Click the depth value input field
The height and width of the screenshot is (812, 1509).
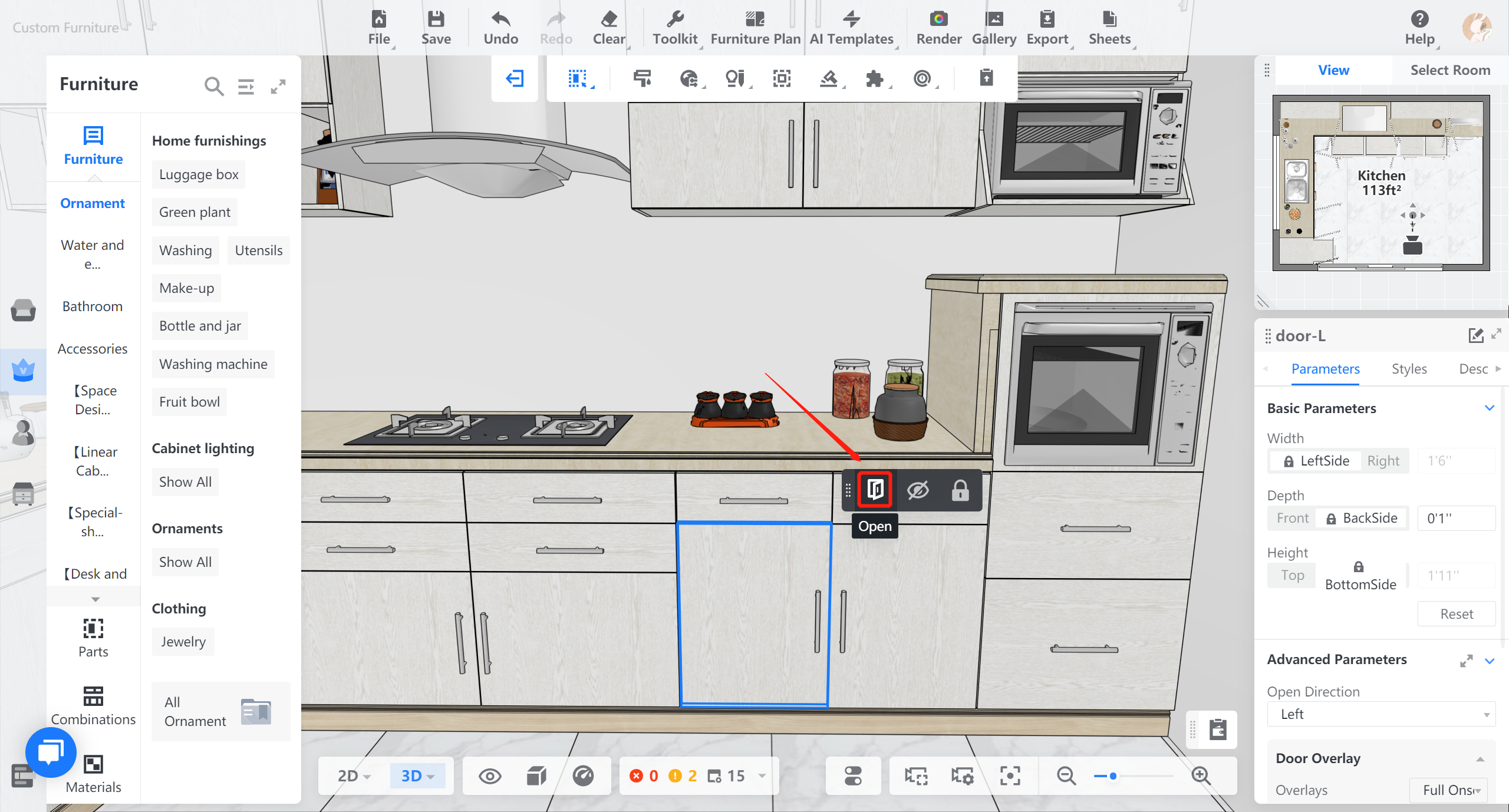coord(1456,518)
